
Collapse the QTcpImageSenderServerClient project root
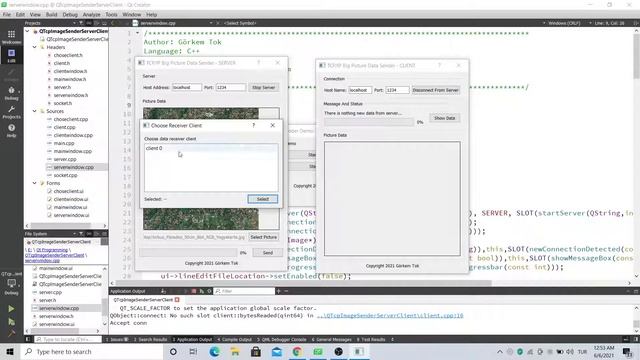coord(27,31)
